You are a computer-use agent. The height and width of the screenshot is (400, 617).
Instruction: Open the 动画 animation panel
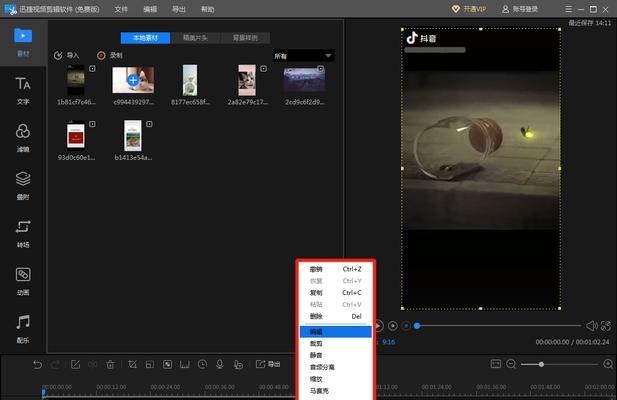(x=23, y=281)
